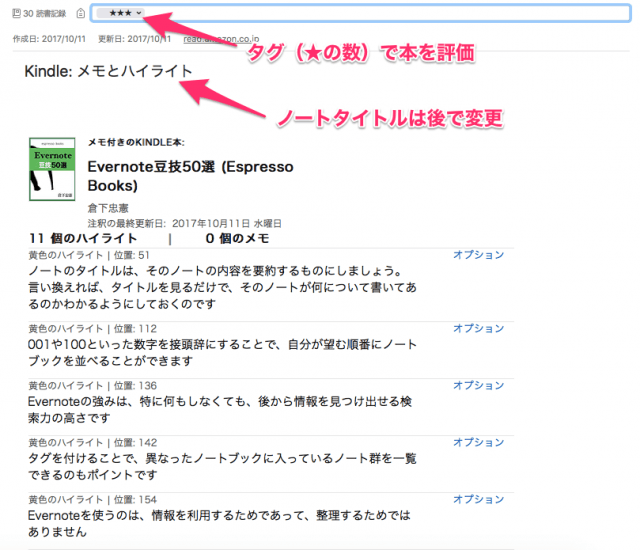This screenshot has height=550, width=640.
Task: Open オプション for the 位置: 142 highlight
Action: pos(478,442)
